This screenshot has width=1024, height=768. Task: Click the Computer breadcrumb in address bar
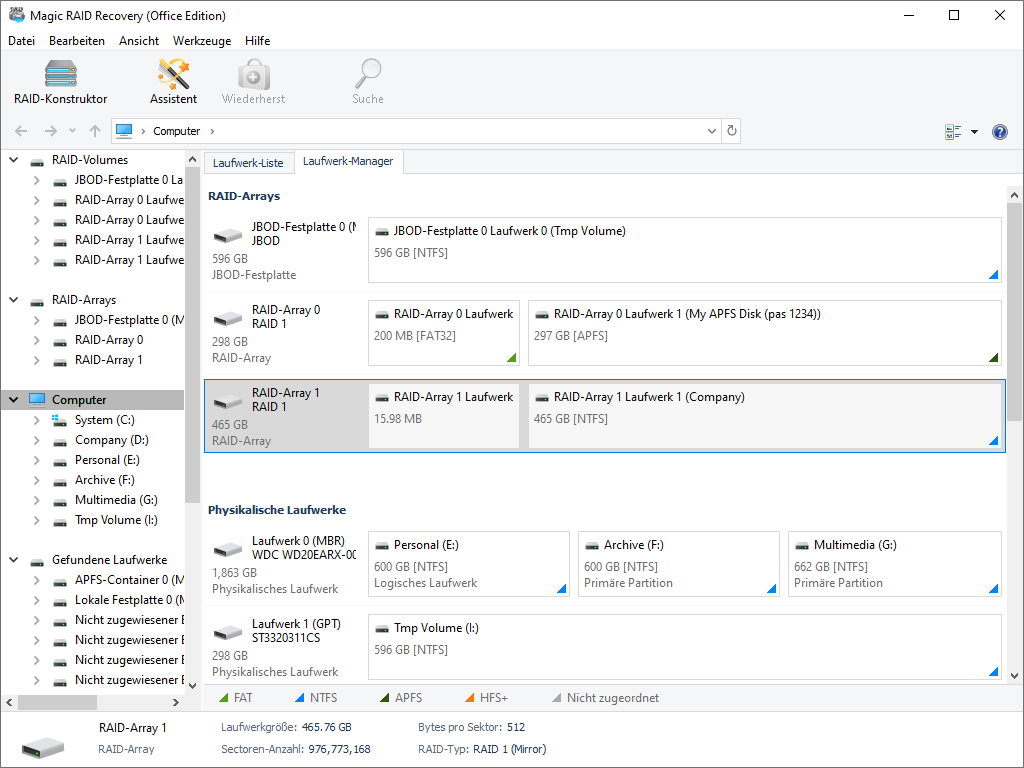pyautogui.click(x=176, y=131)
